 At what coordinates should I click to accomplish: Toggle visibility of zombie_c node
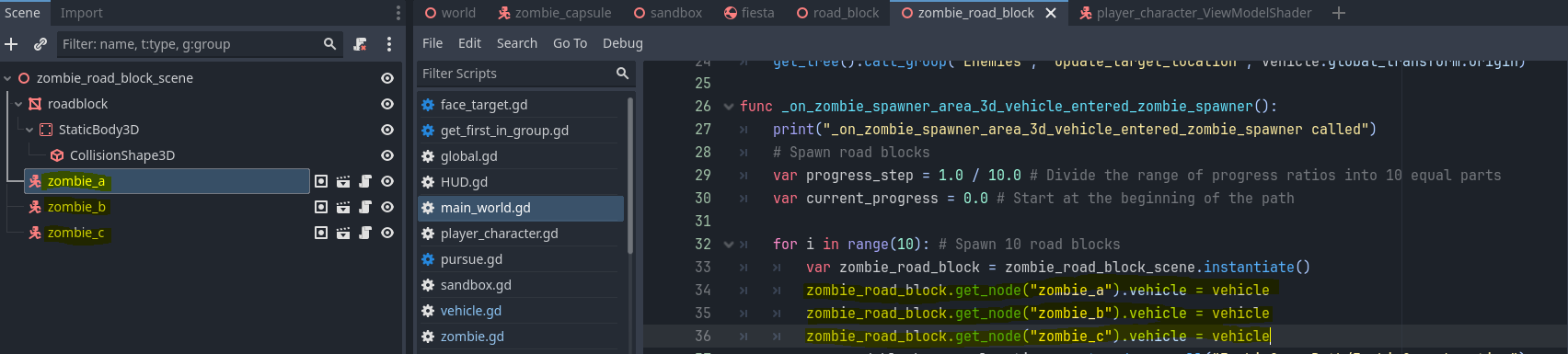point(387,234)
